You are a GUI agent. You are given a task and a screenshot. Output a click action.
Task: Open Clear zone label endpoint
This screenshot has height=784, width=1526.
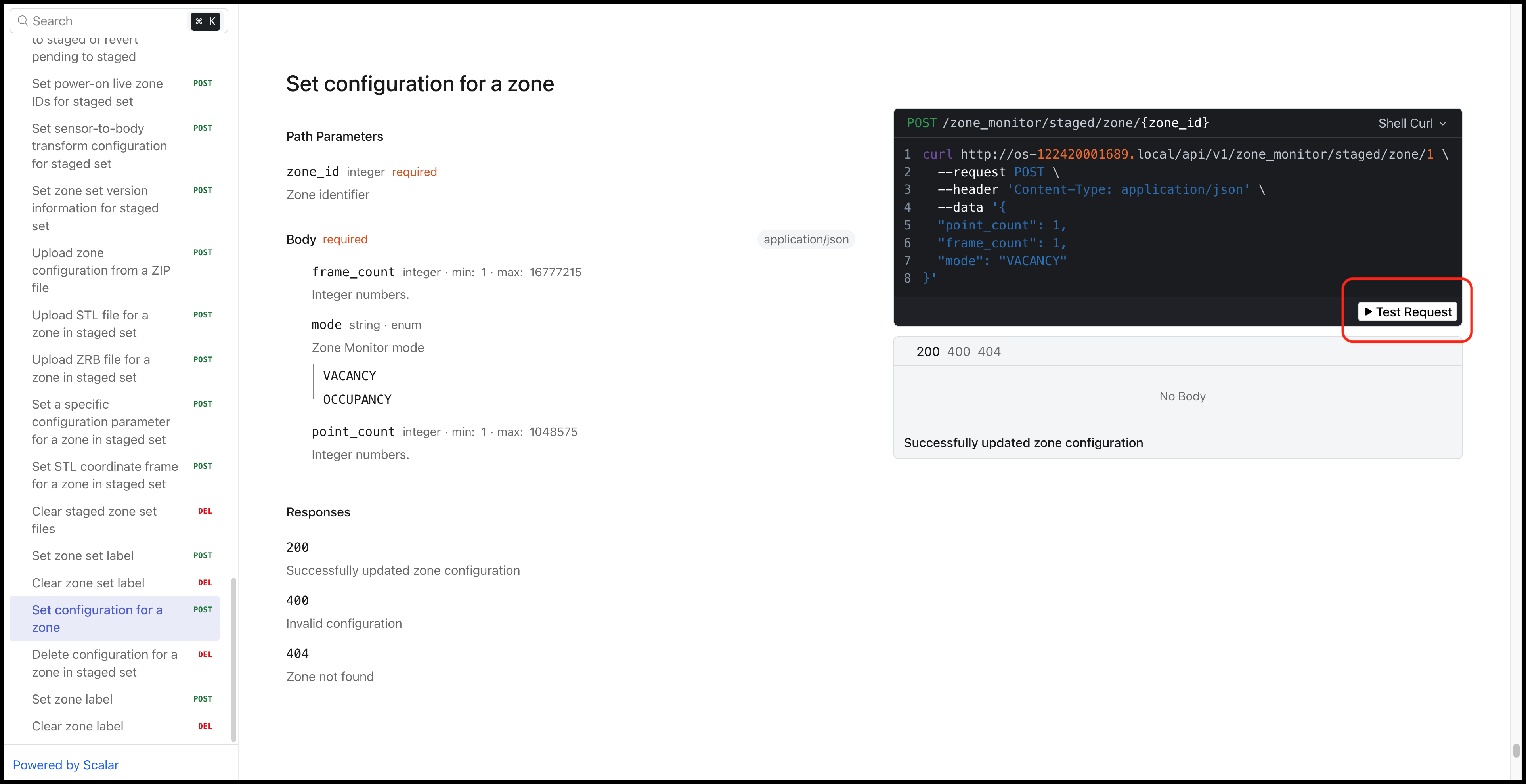click(114, 727)
